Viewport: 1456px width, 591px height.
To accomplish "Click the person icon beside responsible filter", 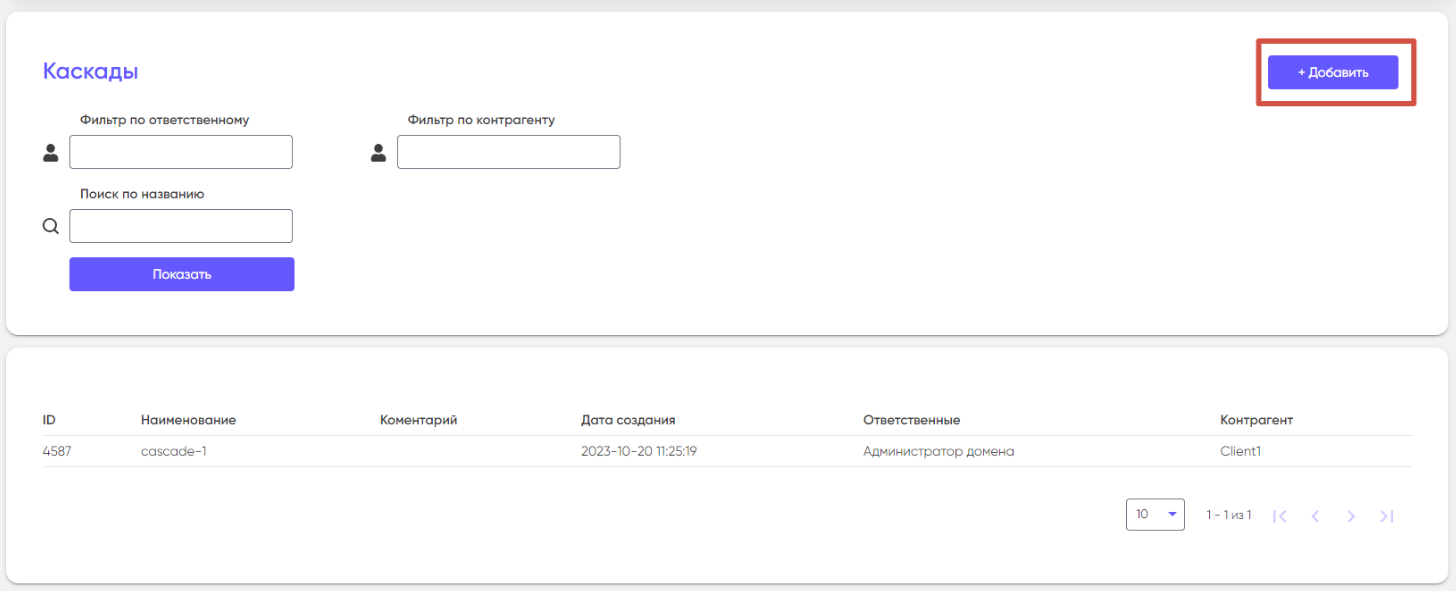I will (51, 153).
